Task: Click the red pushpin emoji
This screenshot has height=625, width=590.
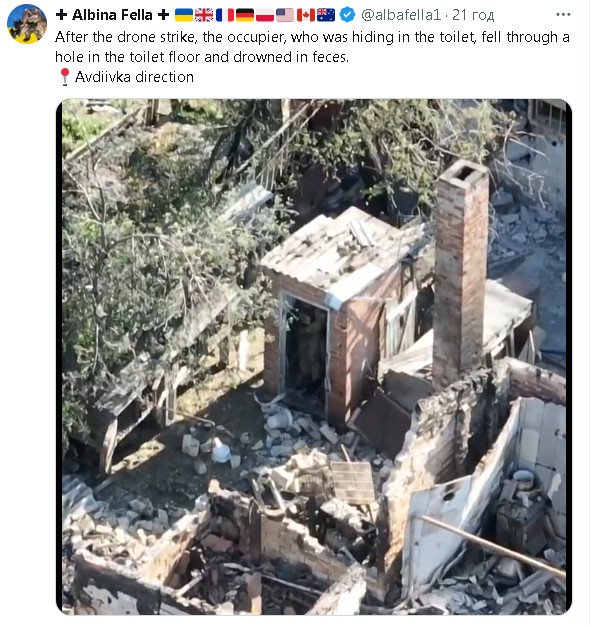Action: [64, 77]
